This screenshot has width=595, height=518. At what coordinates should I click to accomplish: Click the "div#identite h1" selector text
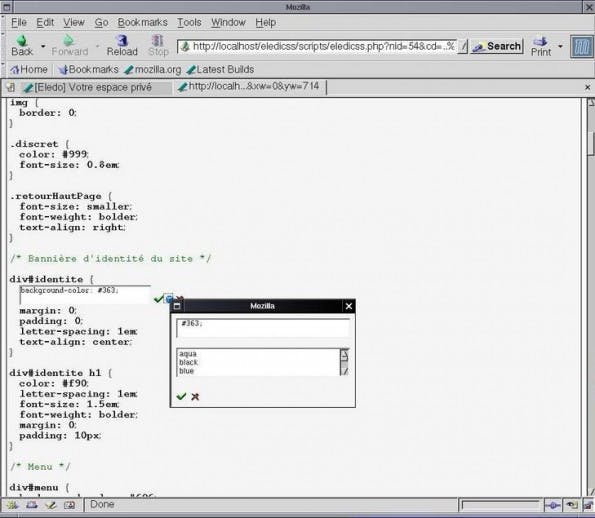[x=55, y=373]
